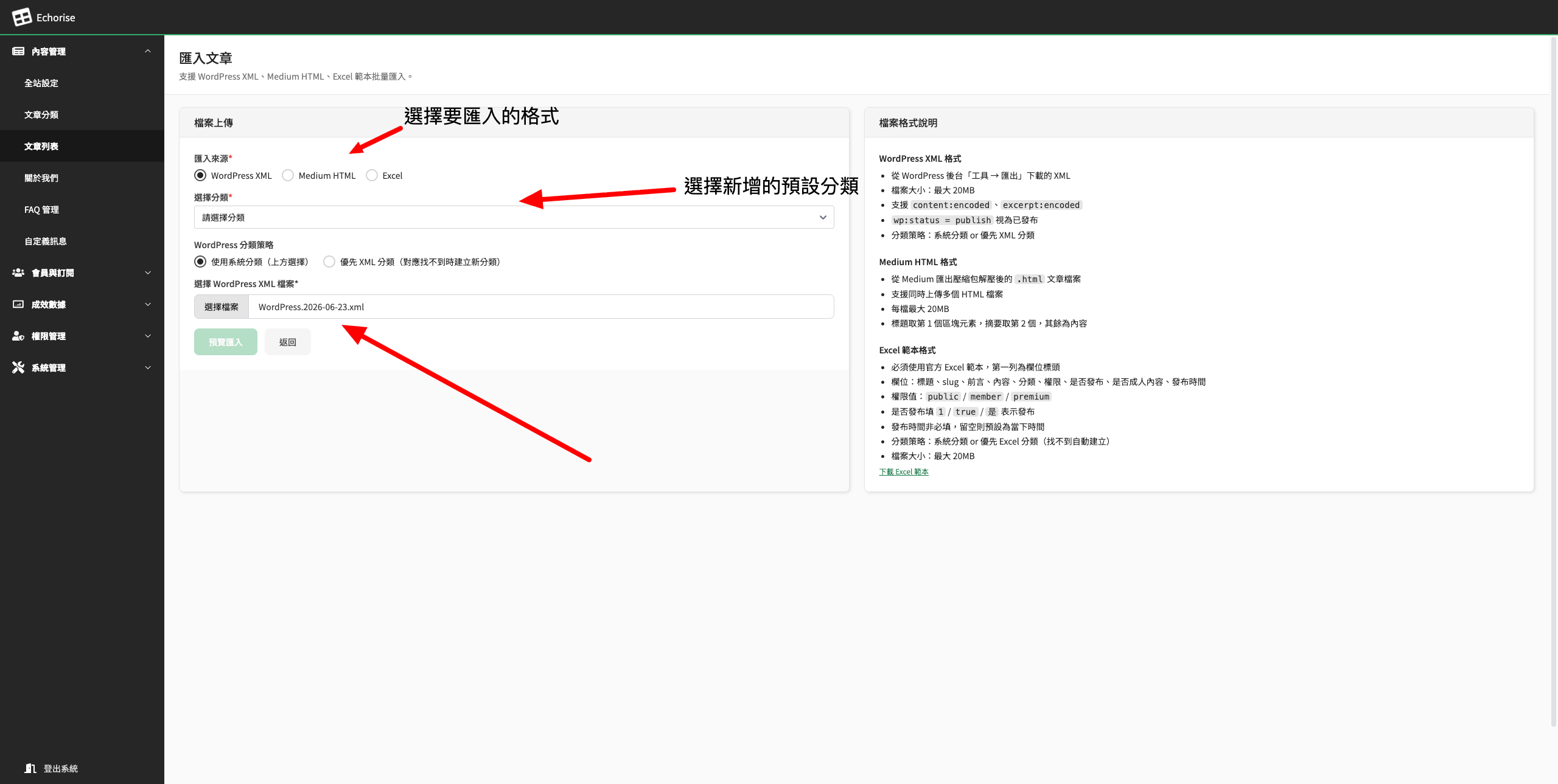Image resolution: width=1558 pixels, height=784 pixels.
Task: Click the 匯入來源 field label
Action: click(x=213, y=159)
